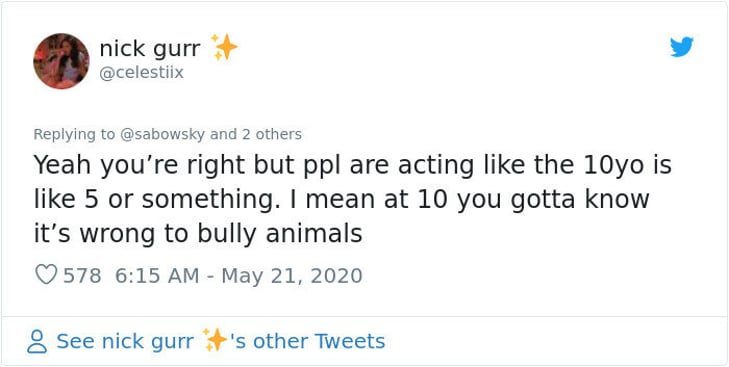Image resolution: width=729 pixels, height=367 pixels.
Task: Click the text "it's wrong to bully animals"
Action: (198, 234)
